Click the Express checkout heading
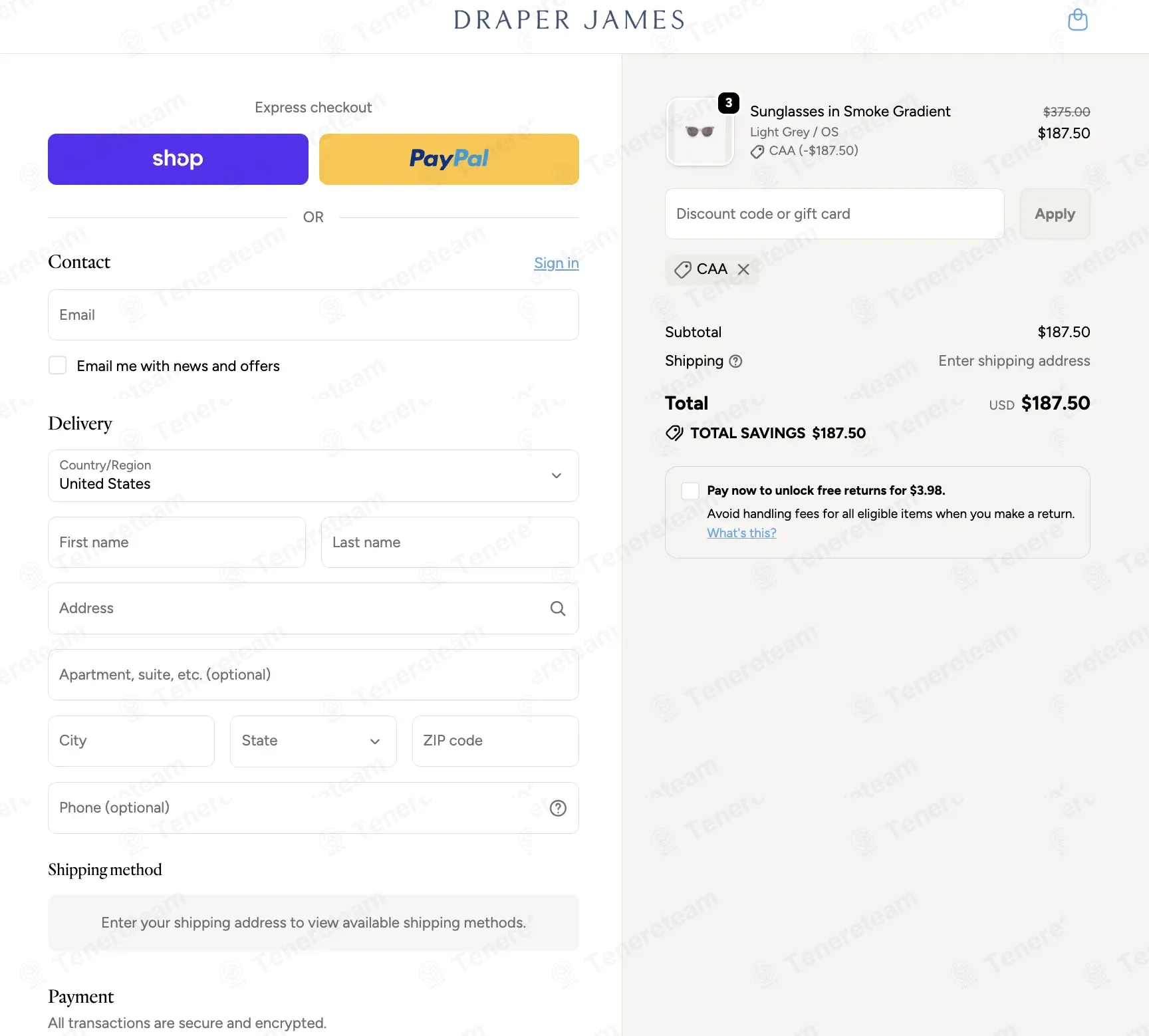Image resolution: width=1149 pixels, height=1036 pixels. 313,108
